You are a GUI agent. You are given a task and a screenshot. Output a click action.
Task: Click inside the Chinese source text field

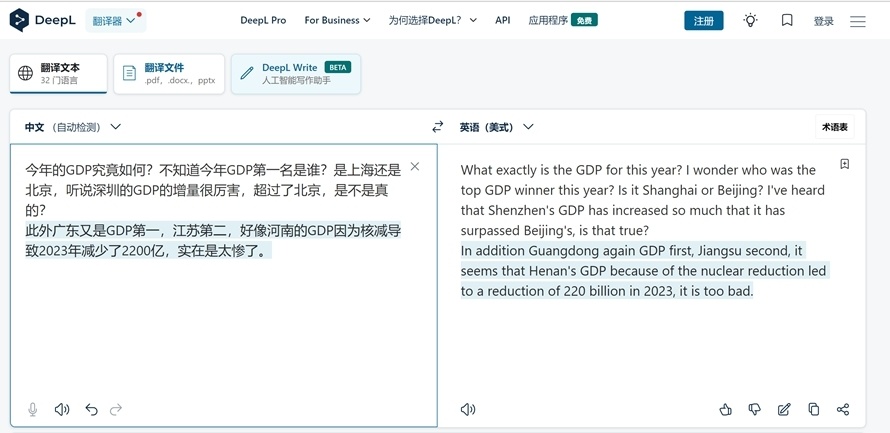coord(224,285)
